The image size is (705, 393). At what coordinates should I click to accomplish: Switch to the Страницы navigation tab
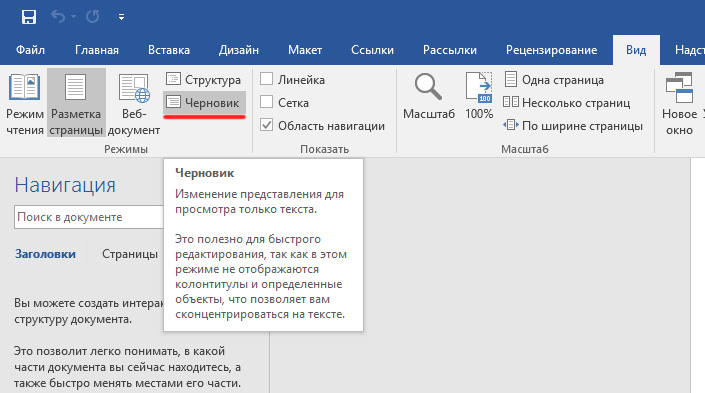pyautogui.click(x=130, y=254)
